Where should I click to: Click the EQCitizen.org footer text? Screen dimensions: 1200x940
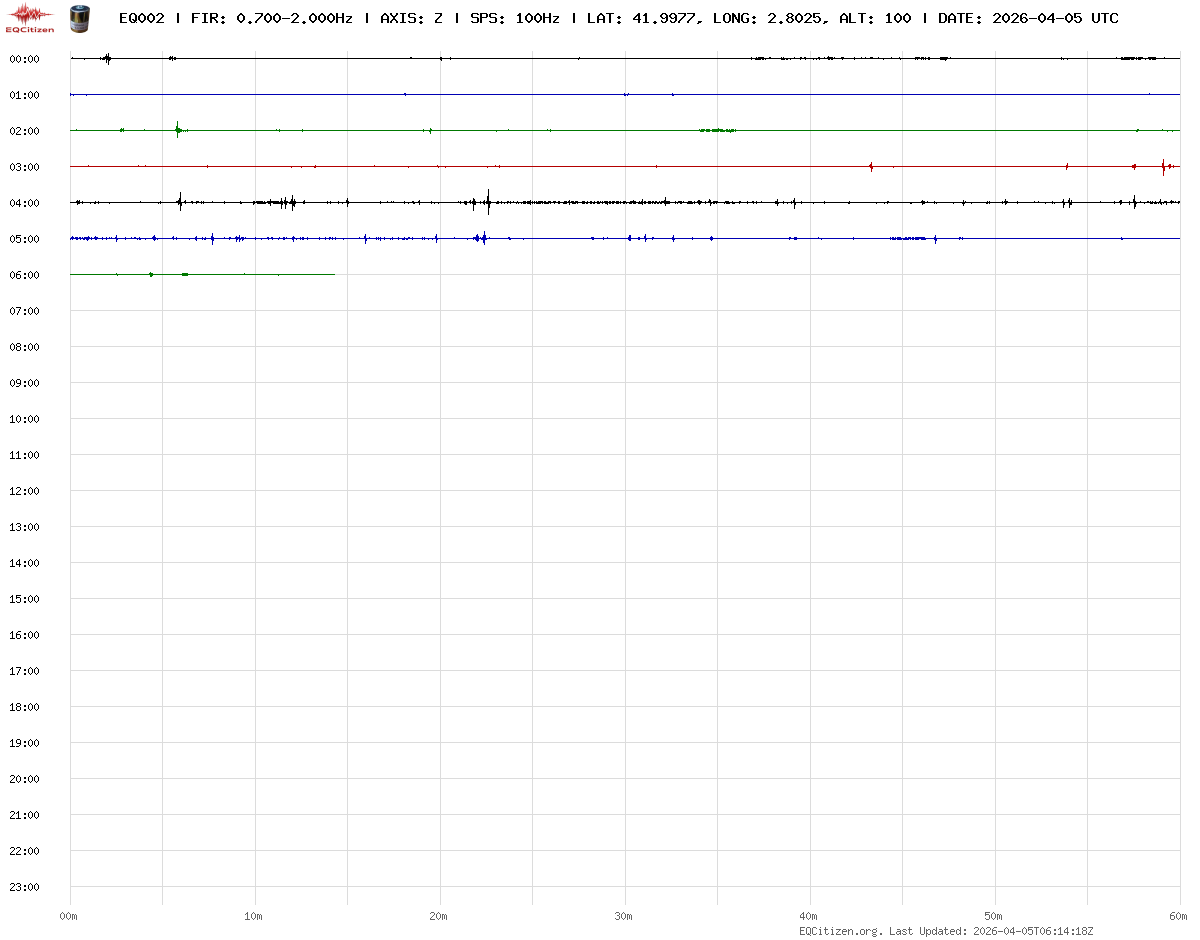point(840,931)
